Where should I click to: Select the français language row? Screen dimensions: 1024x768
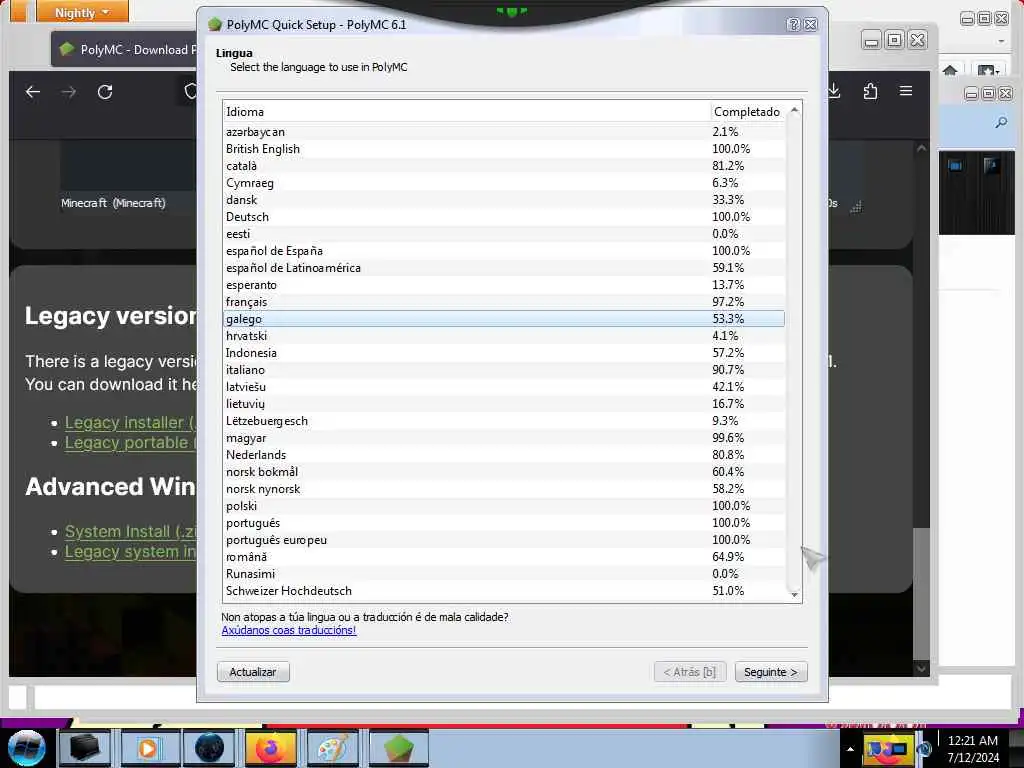[504, 302]
